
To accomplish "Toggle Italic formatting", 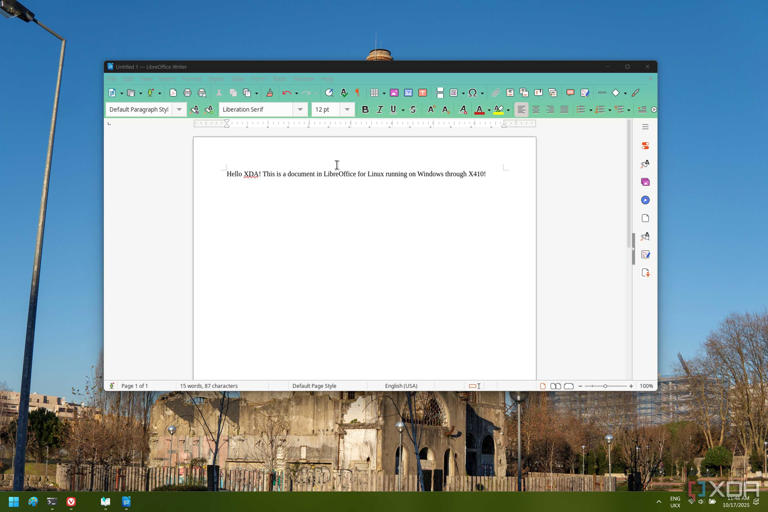I will [380, 110].
